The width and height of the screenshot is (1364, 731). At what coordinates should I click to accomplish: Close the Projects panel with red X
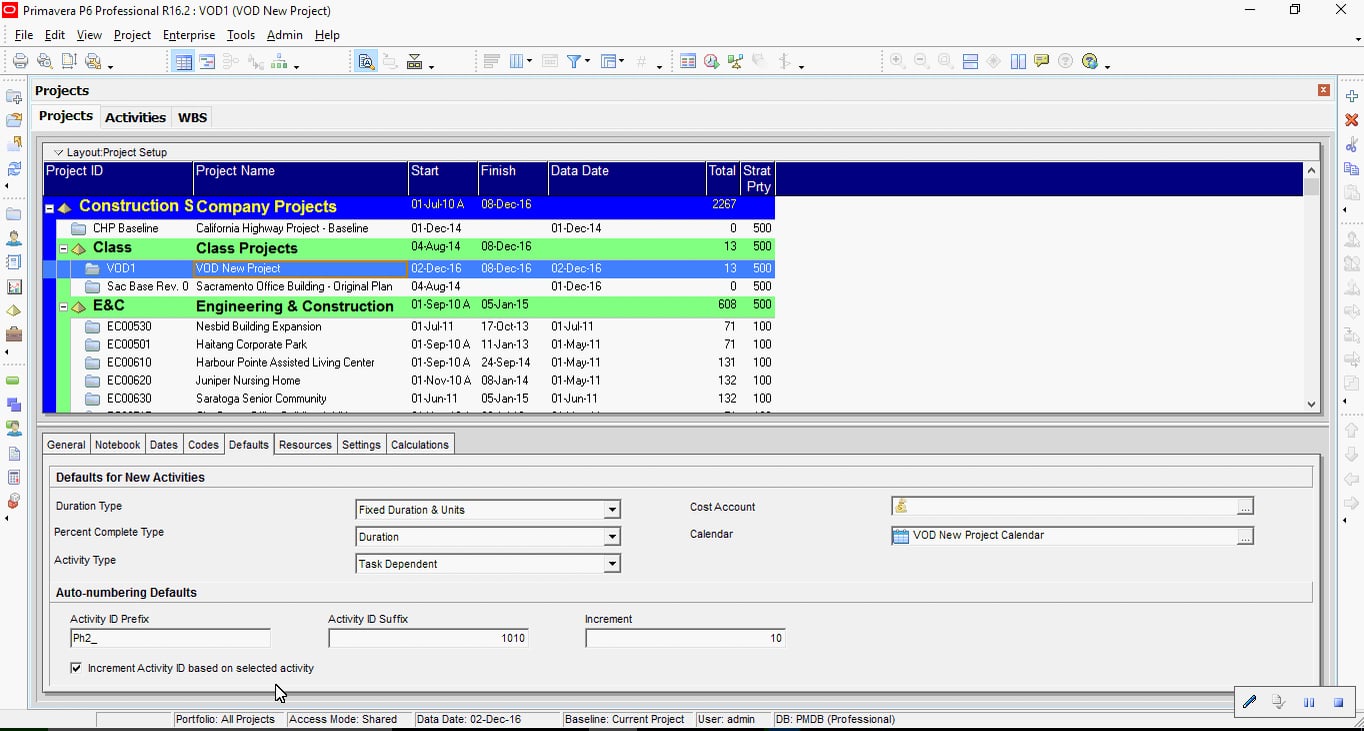pyautogui.click(x=1324, y=90)
